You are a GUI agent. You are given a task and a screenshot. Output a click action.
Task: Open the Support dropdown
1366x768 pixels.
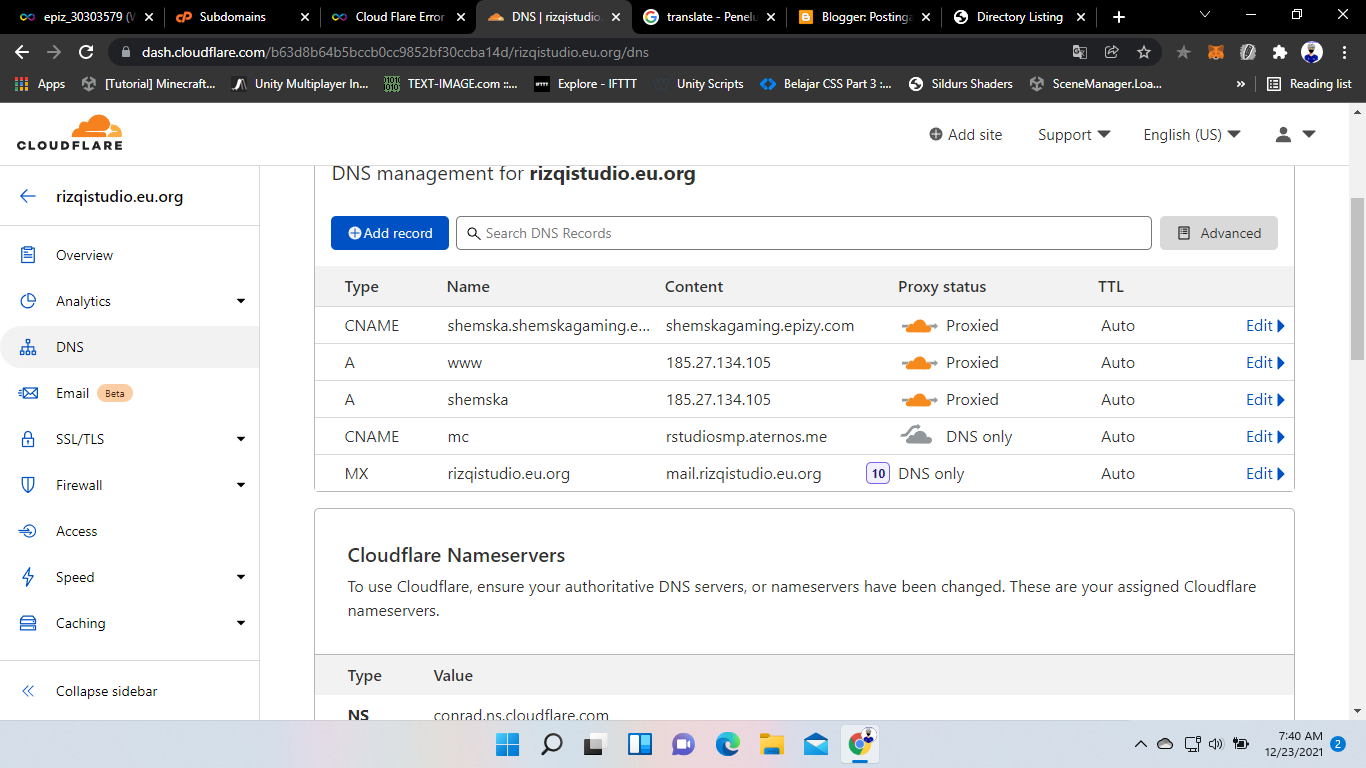click(x=1074, y=134)
